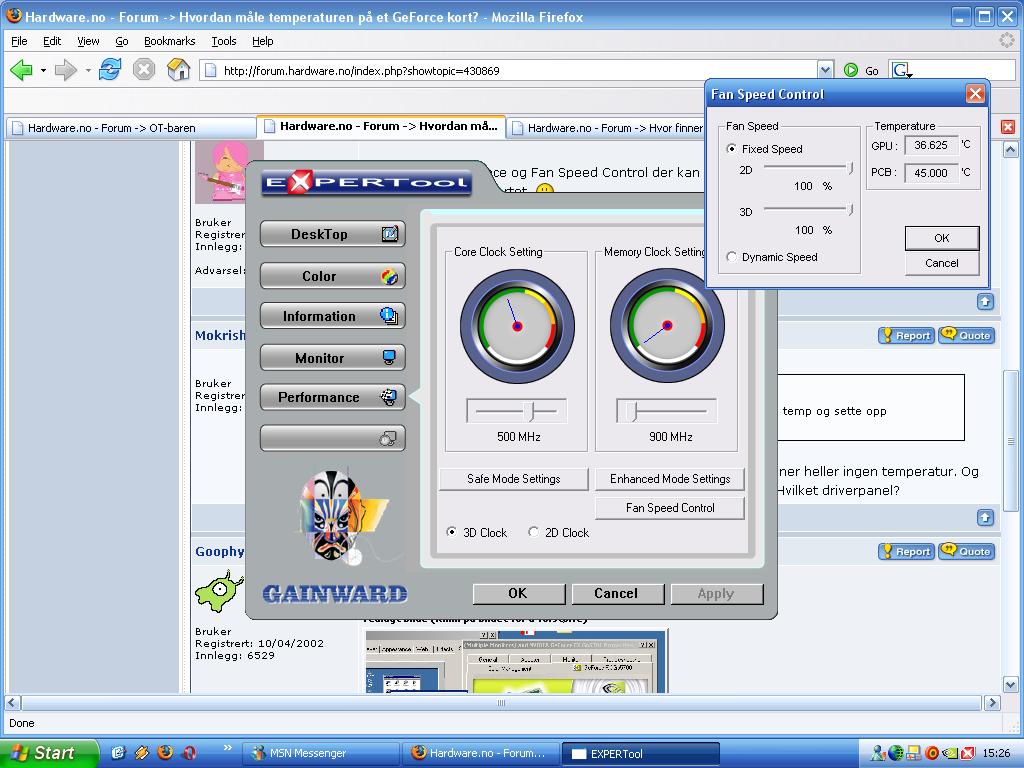The image size is (1024, 768).
Task: Click the Google search engine icon
Action: pyautogui.click(x=901, y=70)
